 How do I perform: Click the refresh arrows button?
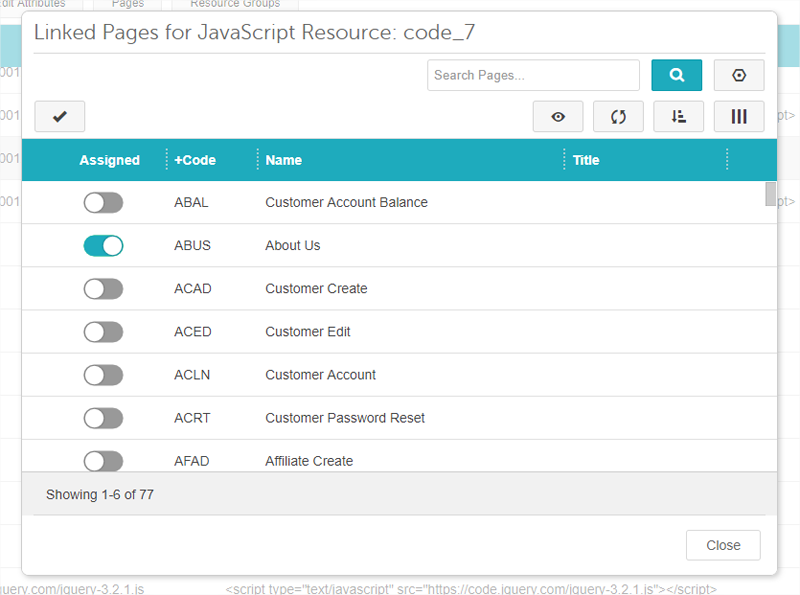pyautogui.click(x=618, y=116)
